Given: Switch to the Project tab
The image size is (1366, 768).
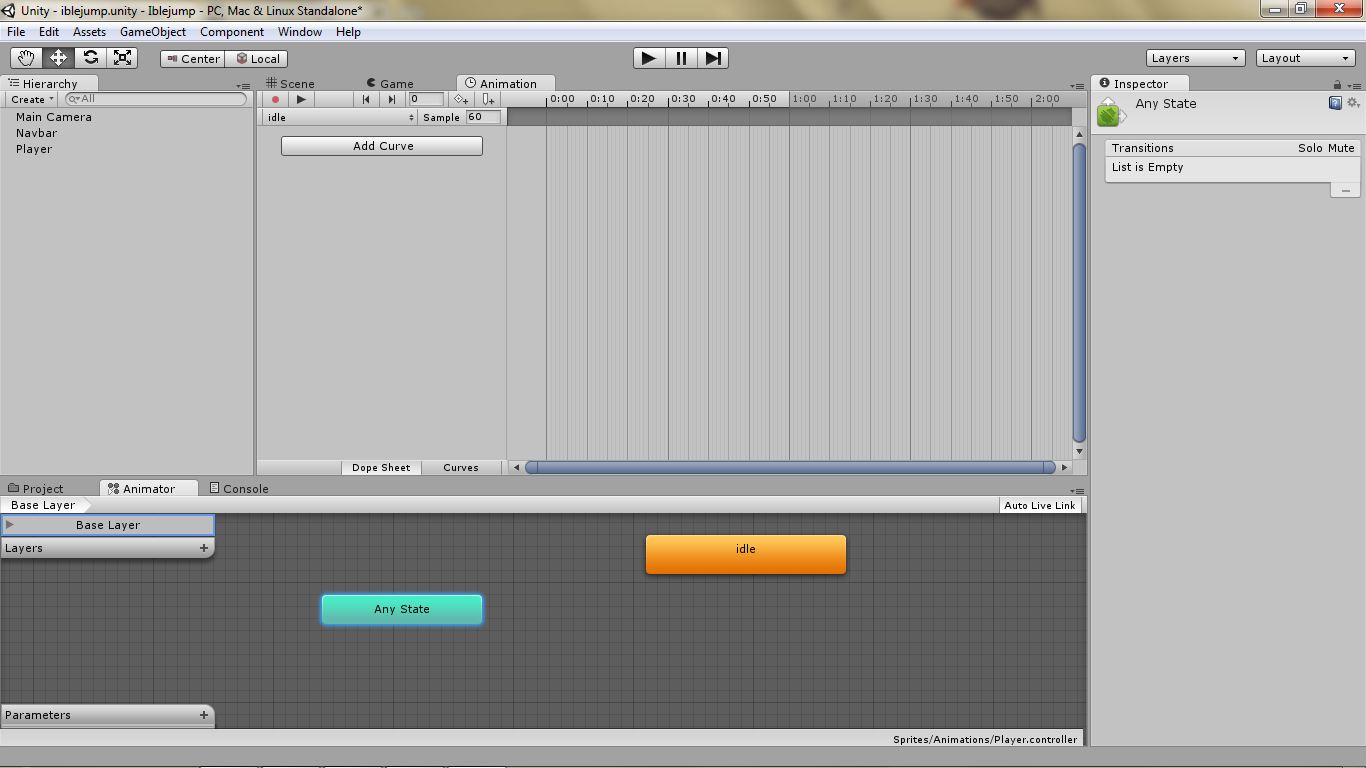Looking at the screenshot, I should [x=36, y=489].
